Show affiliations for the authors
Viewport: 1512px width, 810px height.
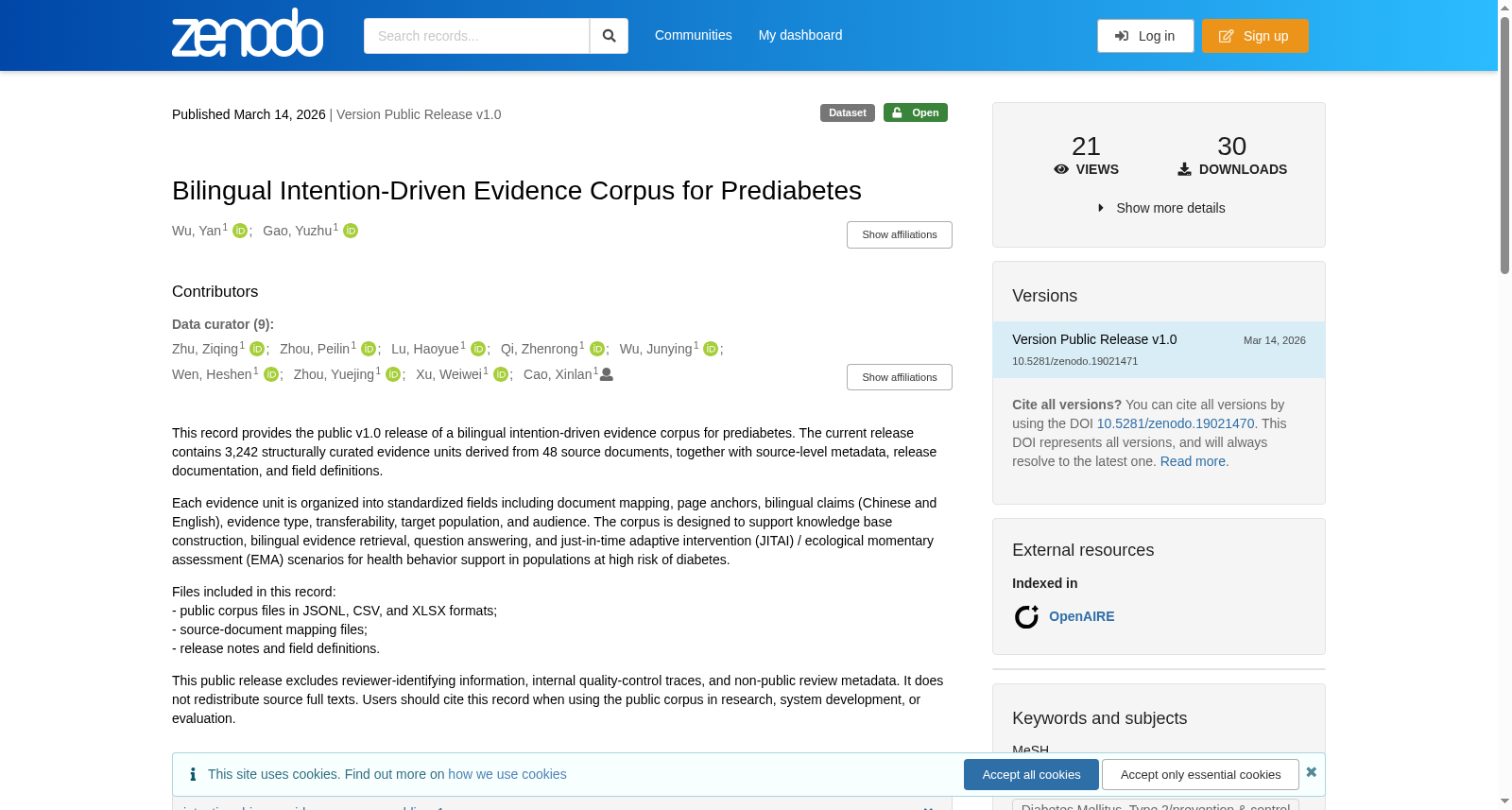(x=899, y=234)
